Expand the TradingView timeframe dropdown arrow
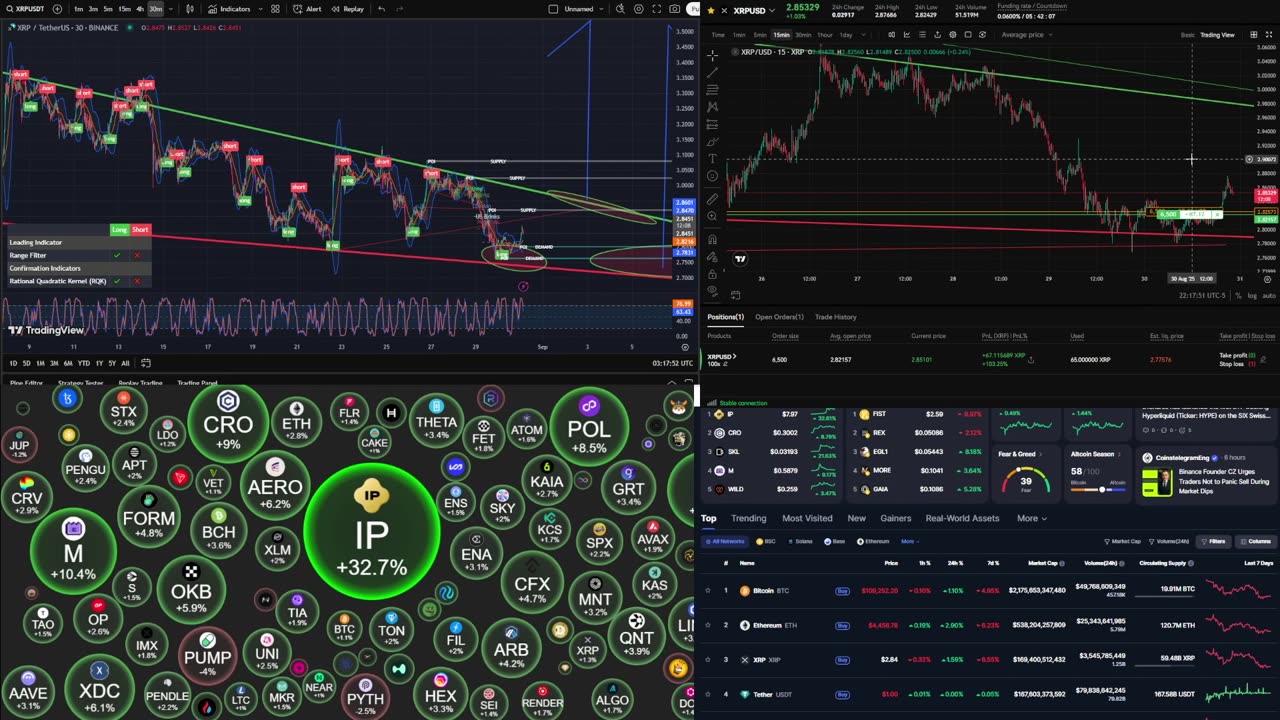Image resolution: width=1280 pixels, height=720 pixels. pyautogui.click(x=171, y=9)
